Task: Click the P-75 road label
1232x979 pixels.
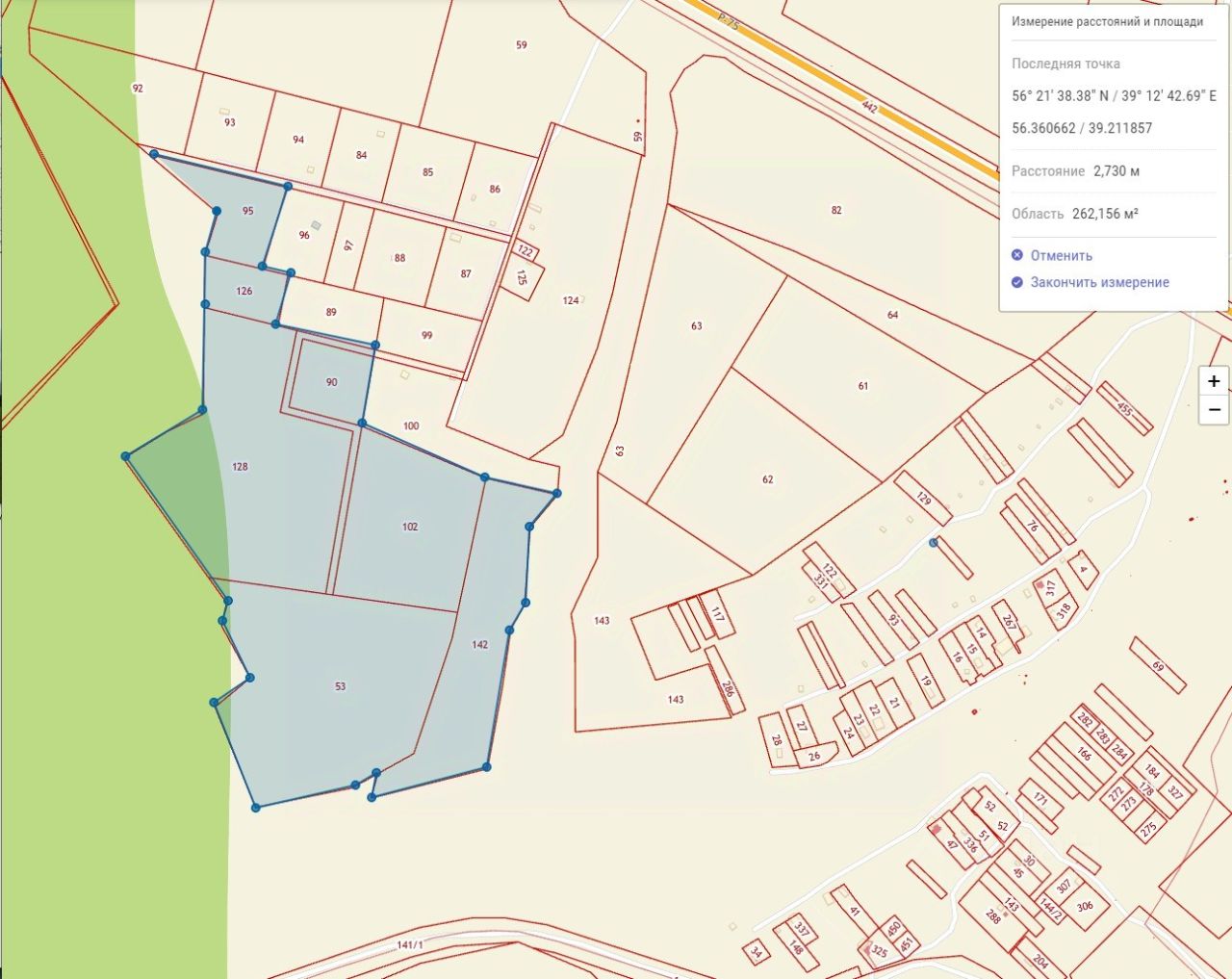Action: tap(729, 21)
